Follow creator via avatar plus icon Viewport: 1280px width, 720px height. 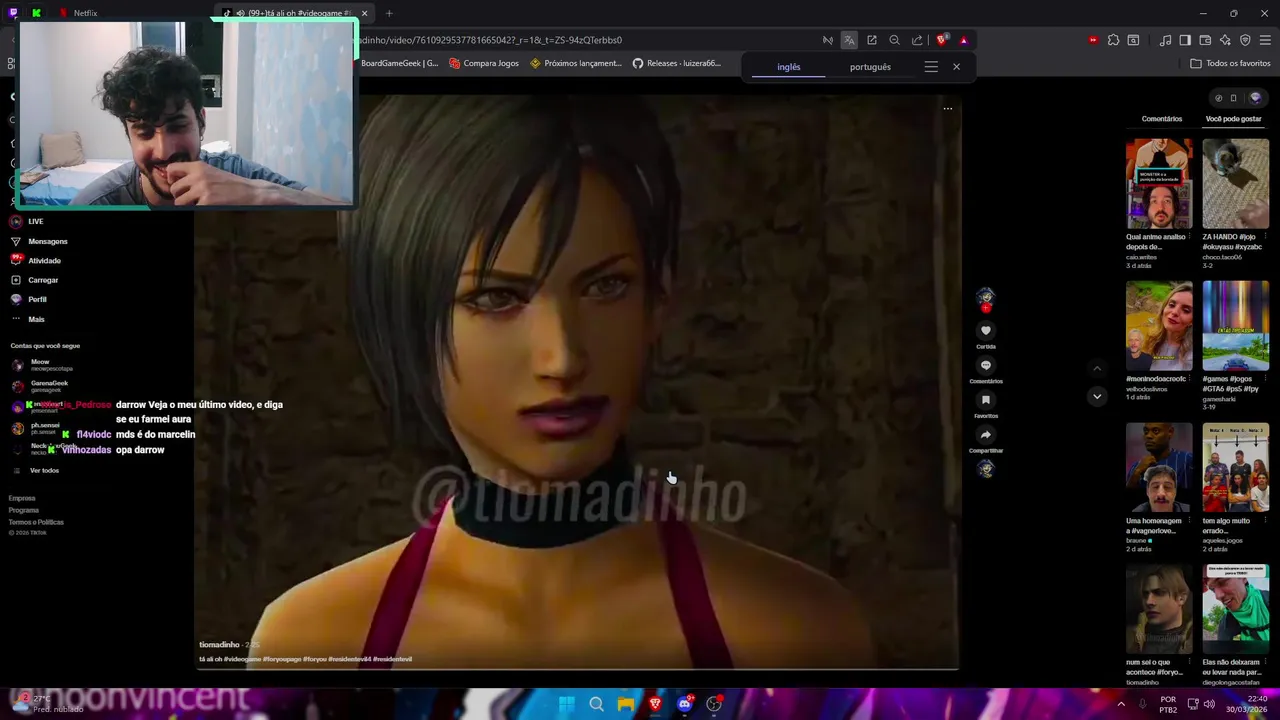click(985, 308)
